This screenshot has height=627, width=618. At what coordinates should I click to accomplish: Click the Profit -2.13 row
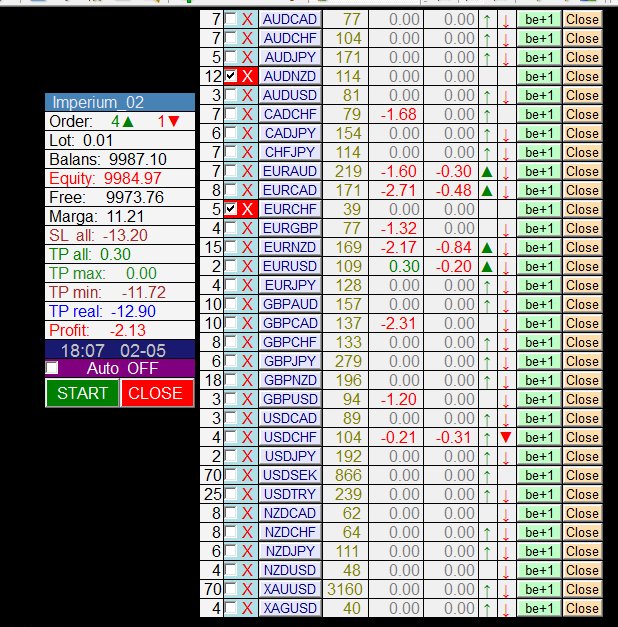coord(120,330)
